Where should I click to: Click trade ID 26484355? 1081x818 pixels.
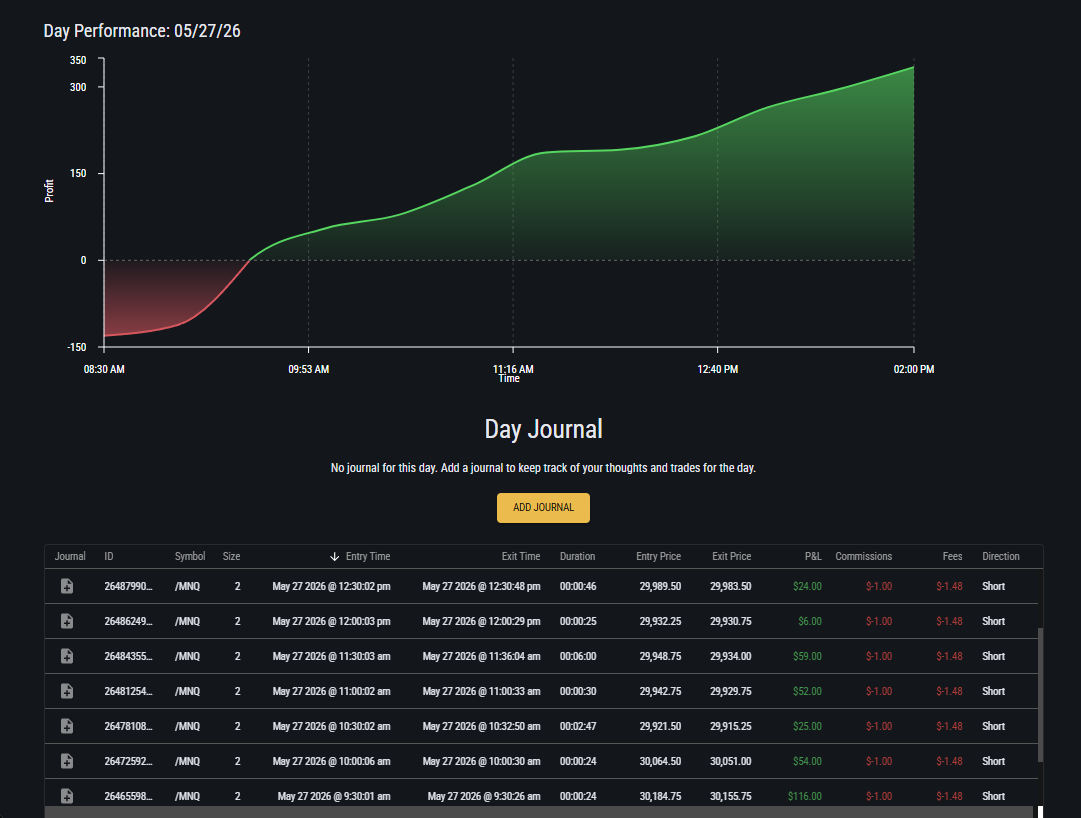click(x=128, y=656)
